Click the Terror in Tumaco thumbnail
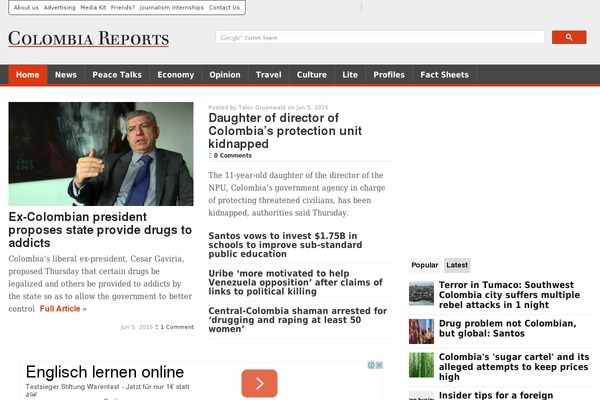Image resolution: width=600 pixels, height=400 pixels. (x=421, y=293)
